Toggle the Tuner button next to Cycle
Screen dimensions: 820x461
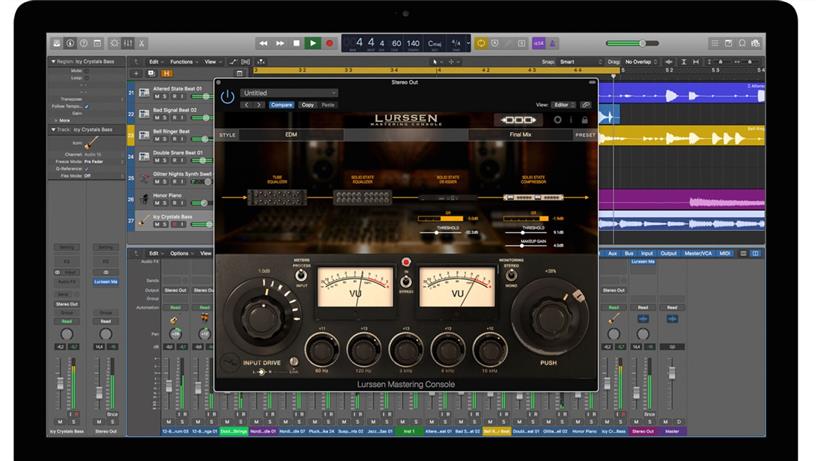point(495,43)
